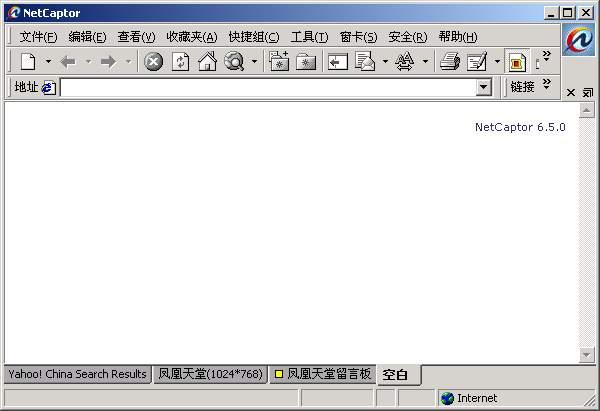Select the 凤凰天堂留言板 tab
This screenshot has height=411, width=600.
[323, 374]
